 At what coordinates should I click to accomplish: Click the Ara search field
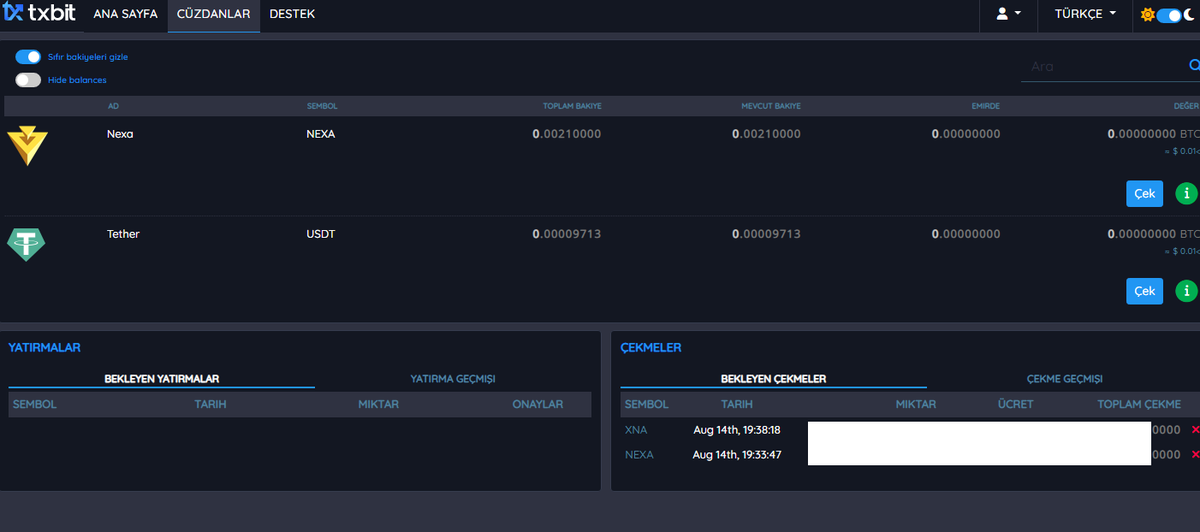[x=1105, y=66]
